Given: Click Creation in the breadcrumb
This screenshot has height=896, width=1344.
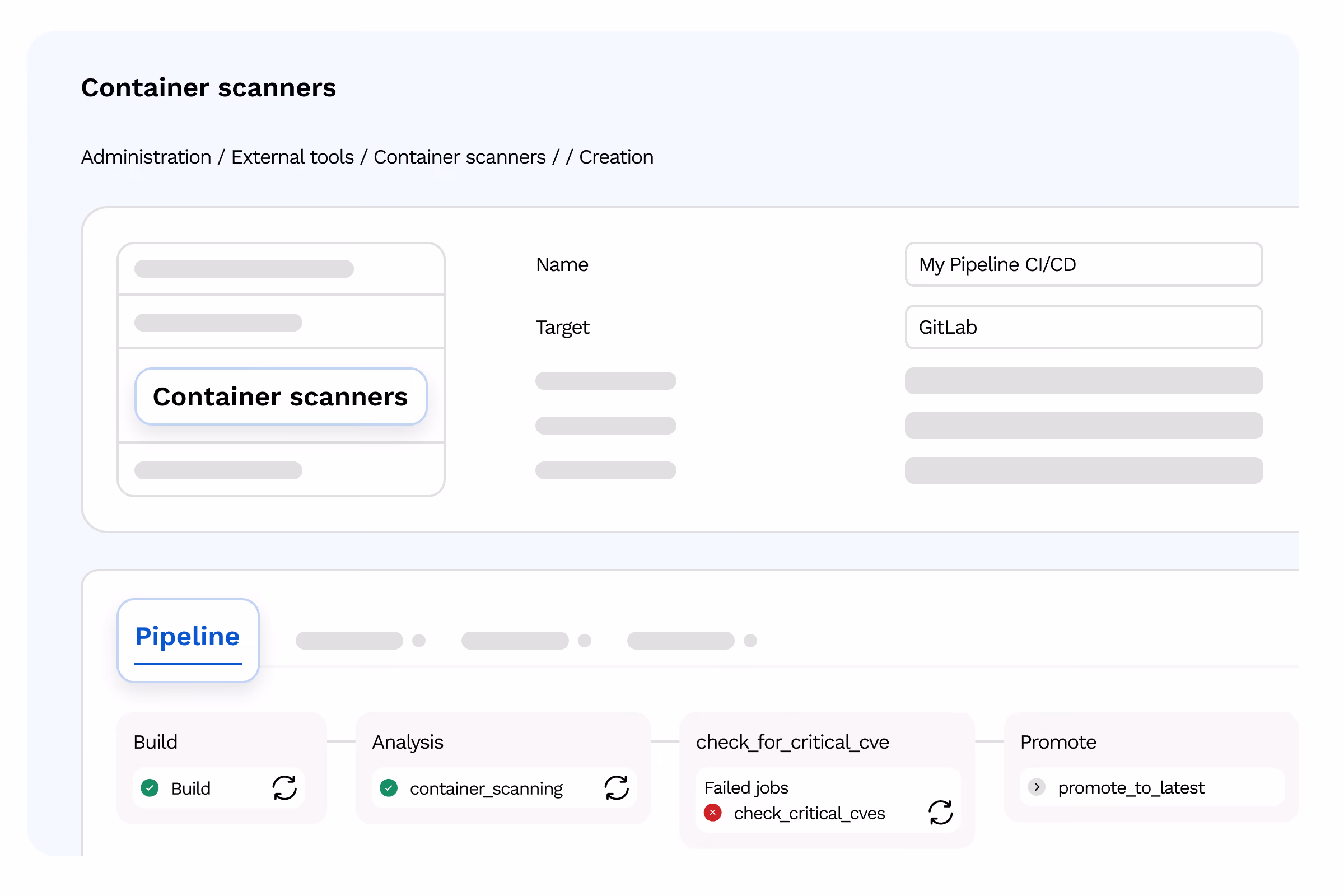Looking at the screenshot, I should click(x=616, y=157).
